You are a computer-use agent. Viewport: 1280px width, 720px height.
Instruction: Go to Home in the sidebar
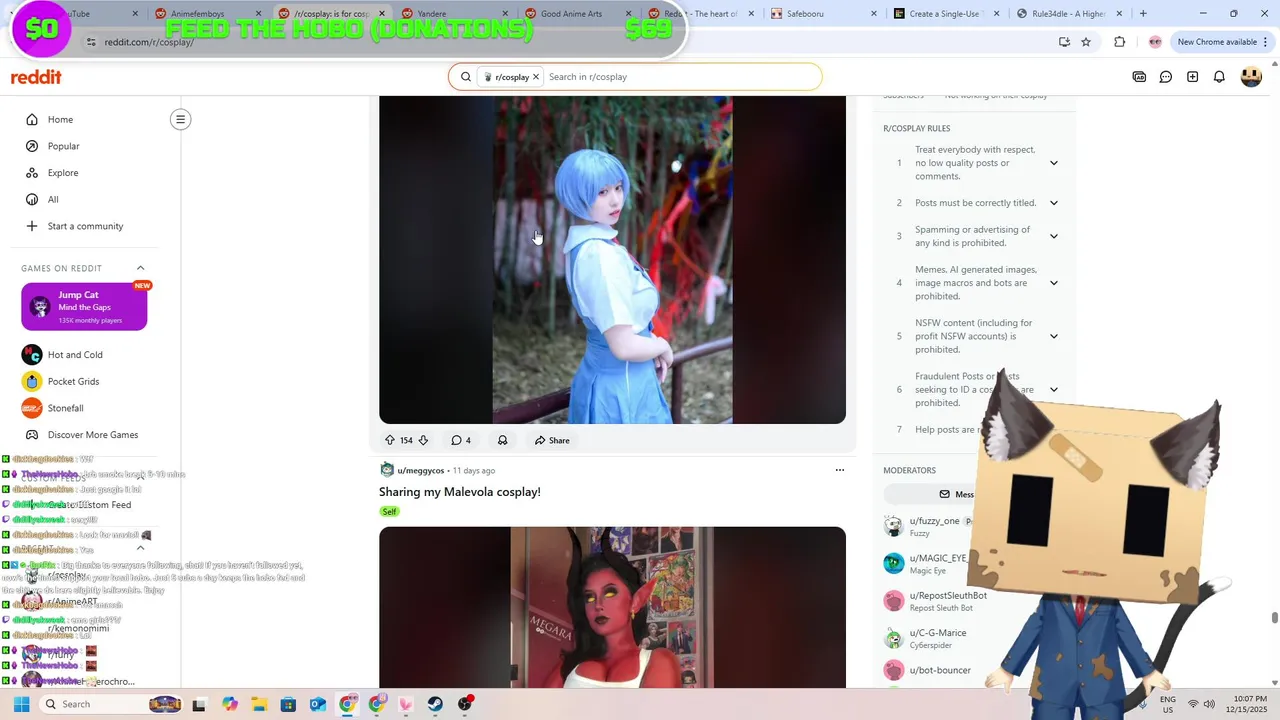click(x=84, y=120)
